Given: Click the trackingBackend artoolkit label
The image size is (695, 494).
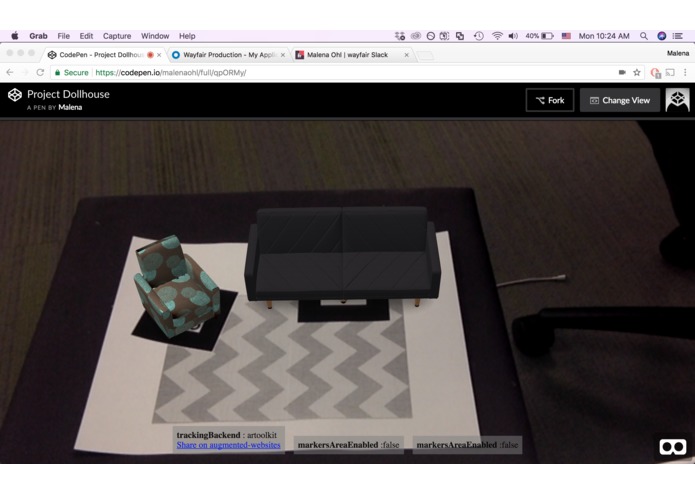Looking at the screenshot, I should (x=226, y=435).
